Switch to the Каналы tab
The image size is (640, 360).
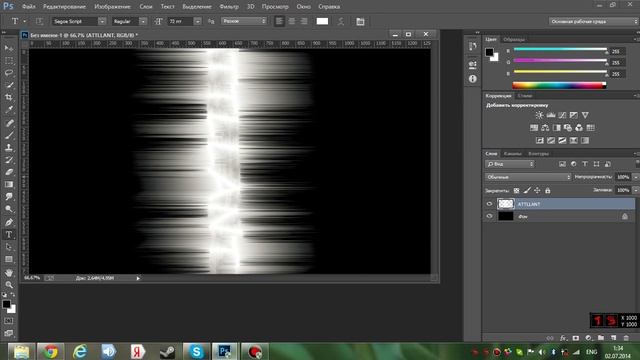[513, 153]
